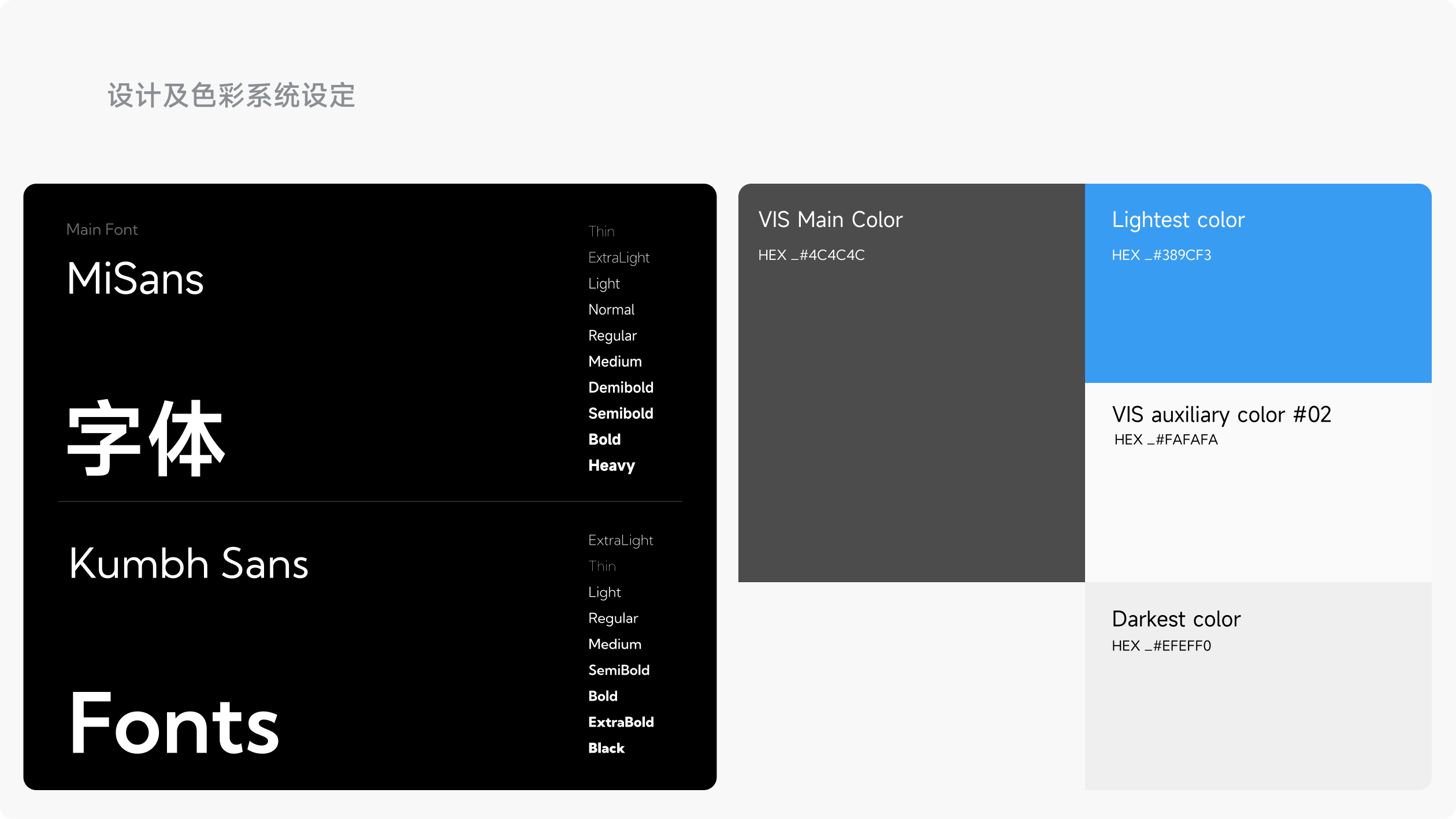Image resolution: width=1456 pixels, height=819 pixels.
Task: Click the MiSans font name heading
Action: tap(135, 279)
